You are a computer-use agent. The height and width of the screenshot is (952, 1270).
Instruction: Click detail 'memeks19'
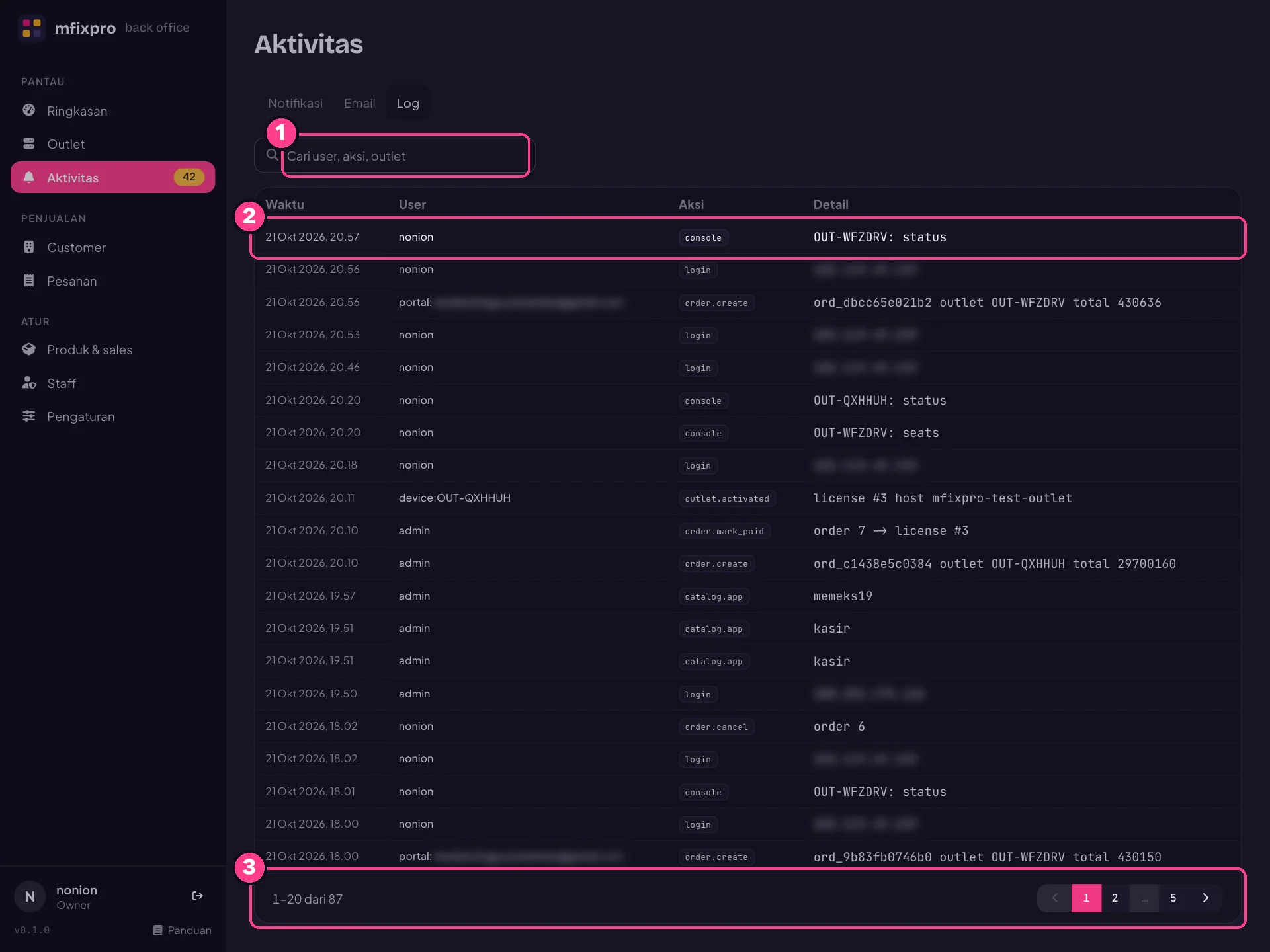tap(843, 596)
